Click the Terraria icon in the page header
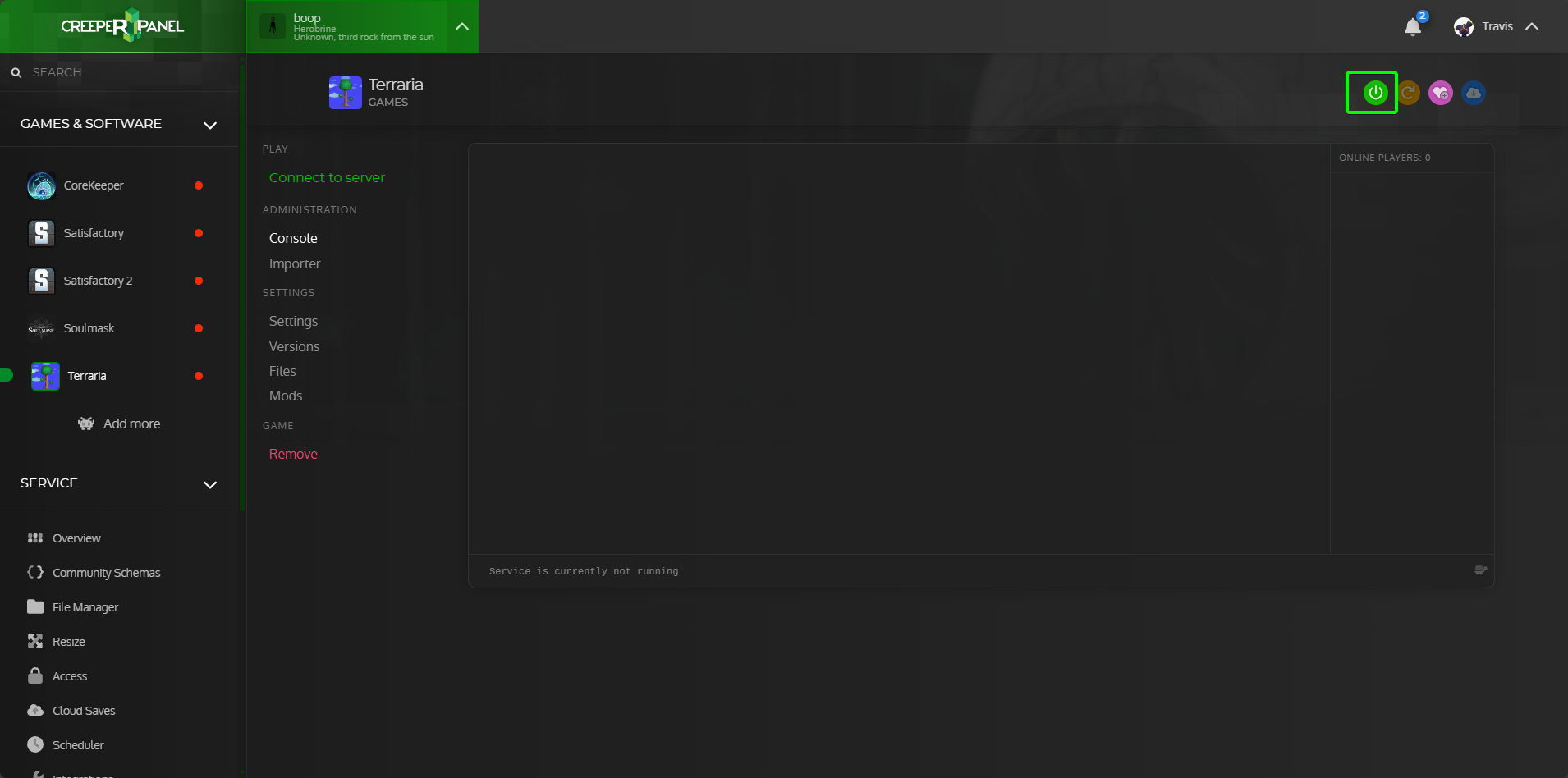1568x778 pixels. click(x=346, y=93)
